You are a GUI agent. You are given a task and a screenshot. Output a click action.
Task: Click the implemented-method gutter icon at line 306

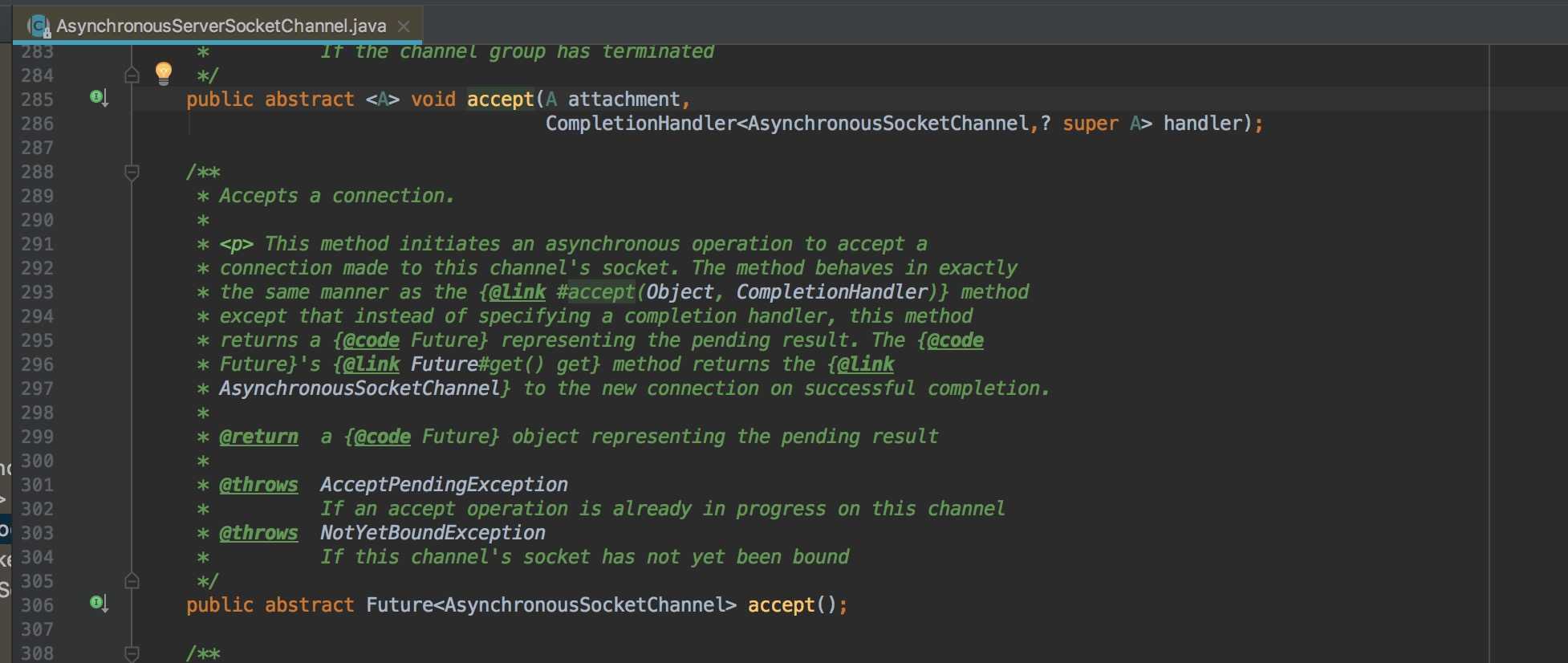point(99,604)
